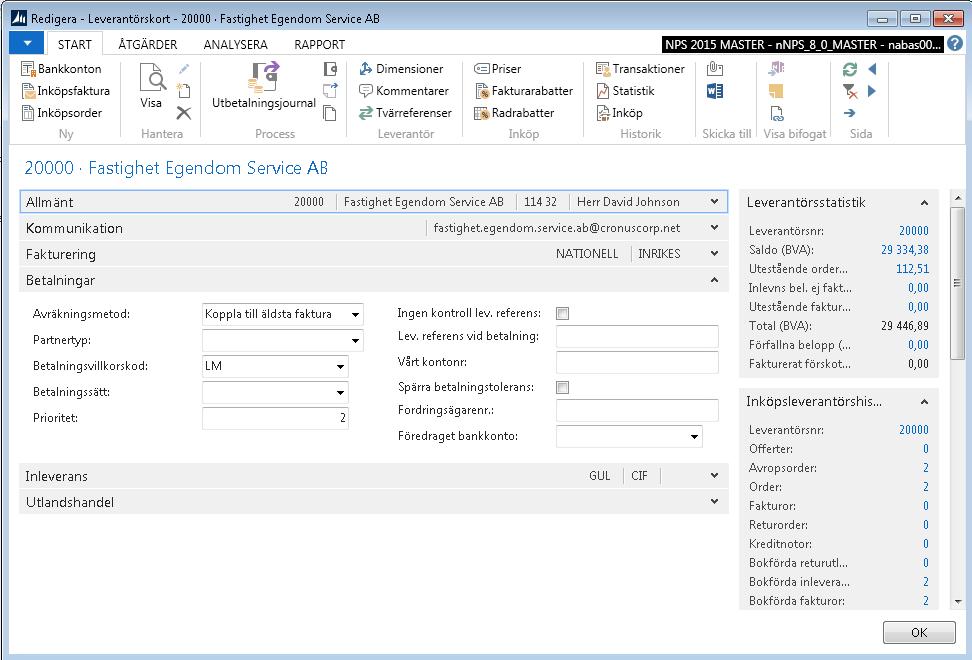The image size is (972, 660).
Task: Open Inköp in Historik group
Action: [619, 113]
